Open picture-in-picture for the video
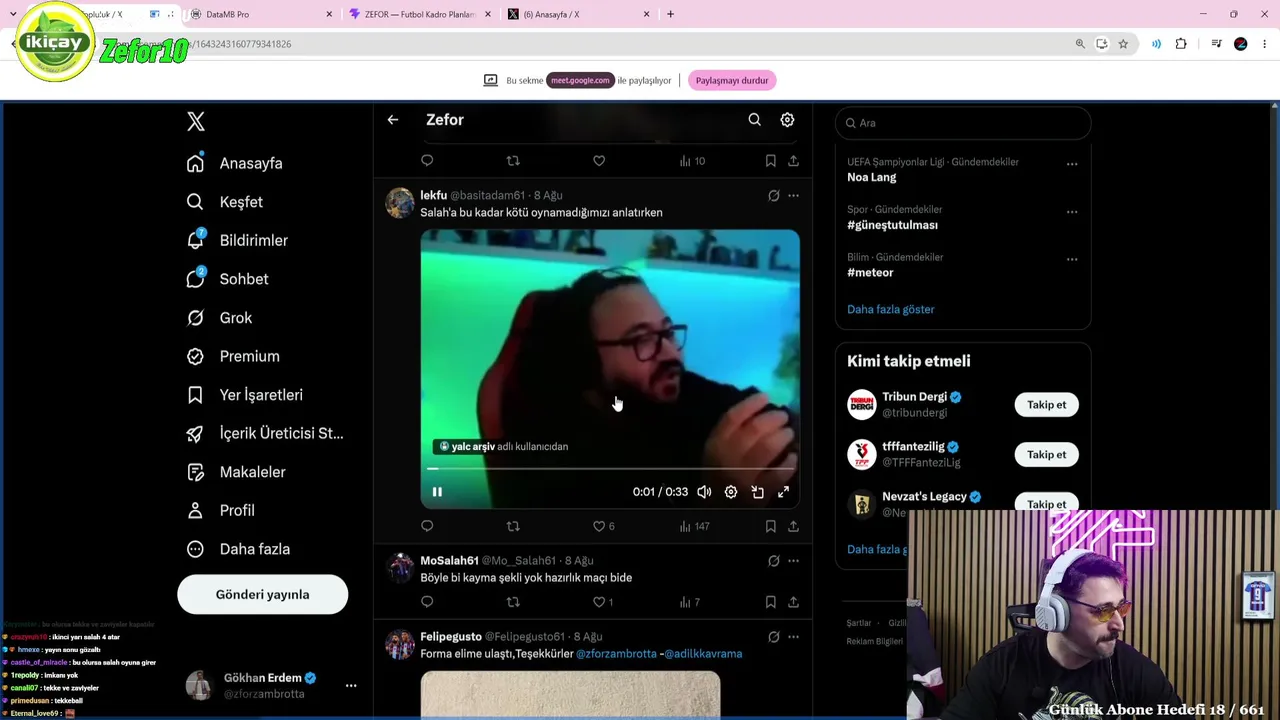This screenshot has height=720, width=1280. 758,492
